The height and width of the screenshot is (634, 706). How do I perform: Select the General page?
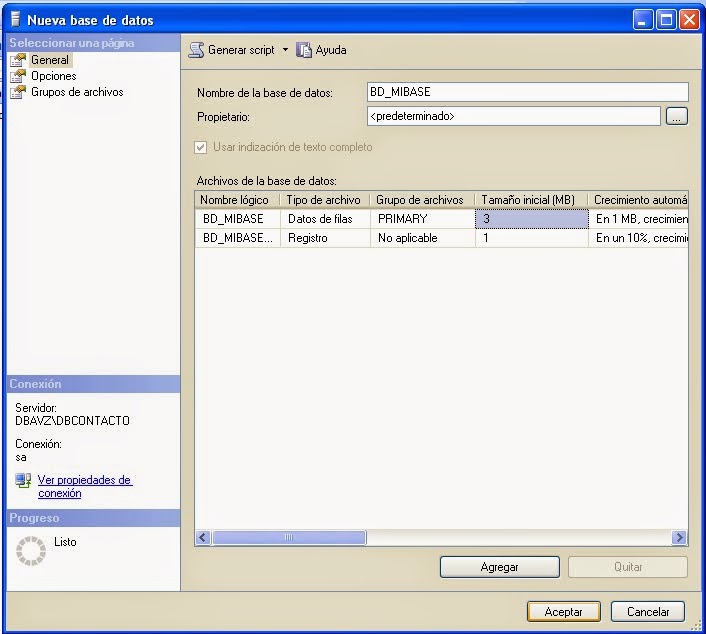(x=50, y=60)
